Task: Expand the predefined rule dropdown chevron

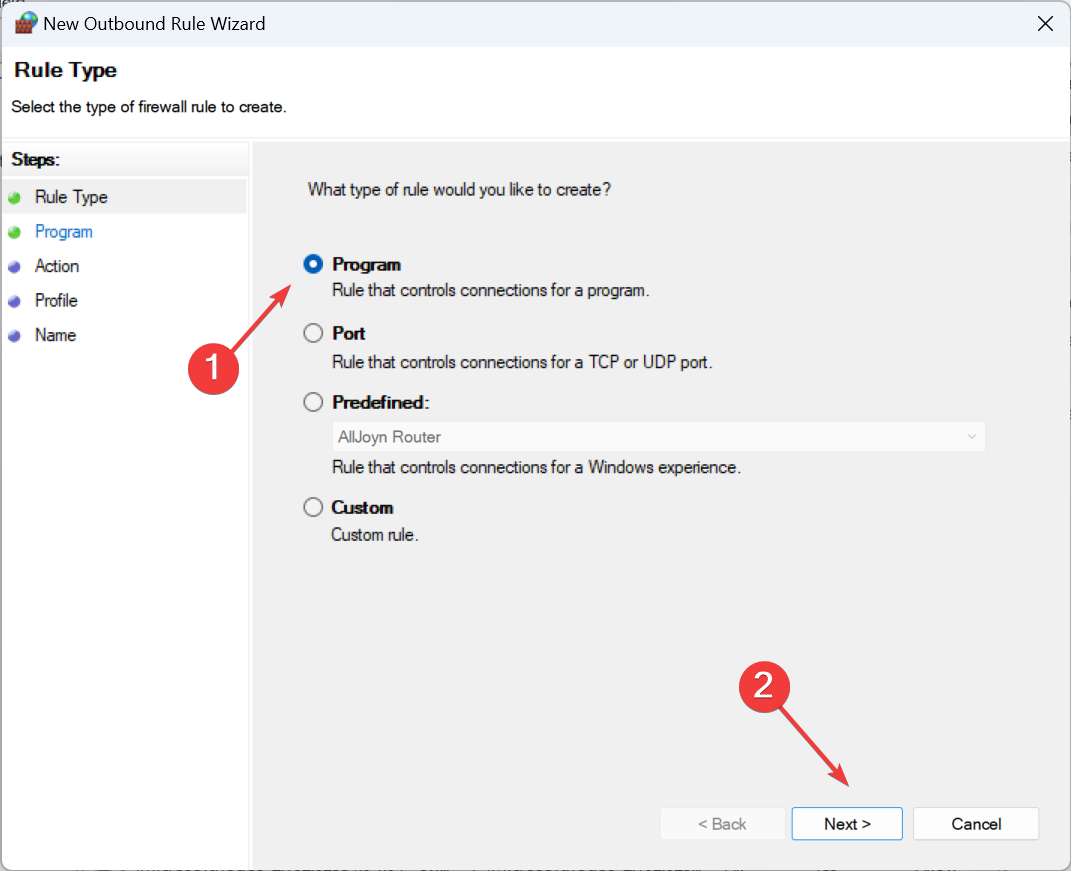Action: (x=971, y=437)
